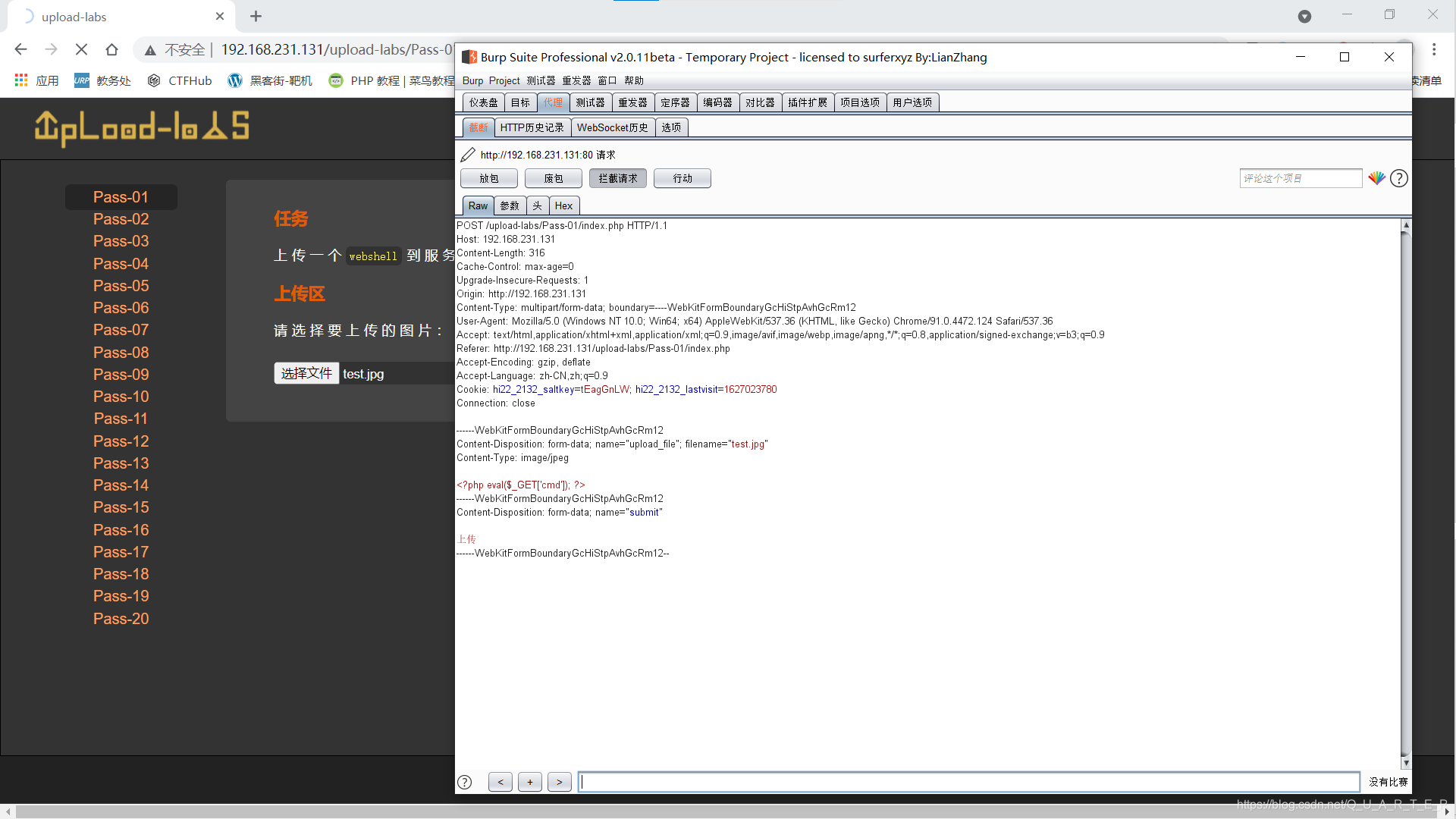Switch to the 插件扩展 tab
1456x819 pixels.
(x=808, y=102)
